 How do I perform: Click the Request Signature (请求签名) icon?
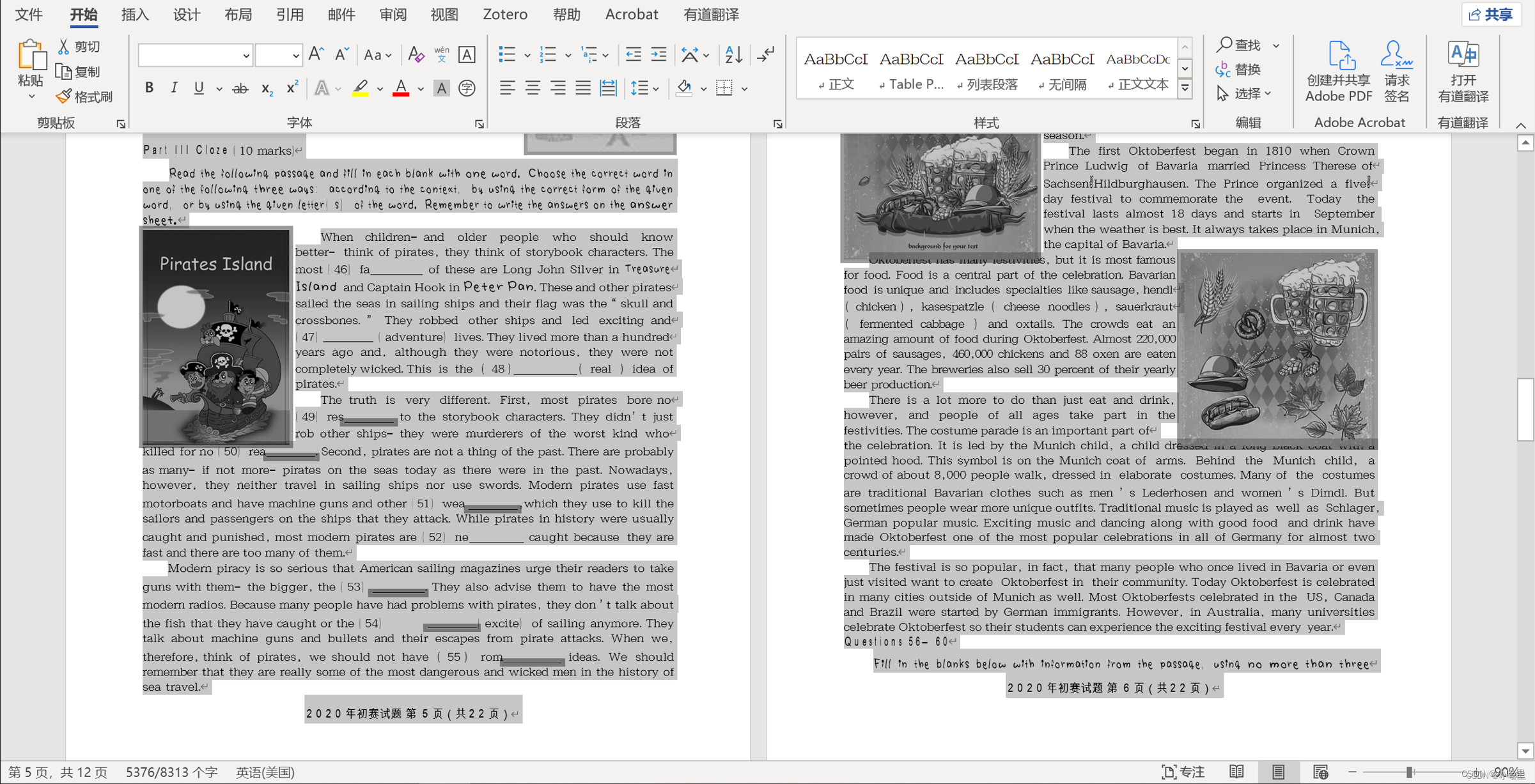1396,56
